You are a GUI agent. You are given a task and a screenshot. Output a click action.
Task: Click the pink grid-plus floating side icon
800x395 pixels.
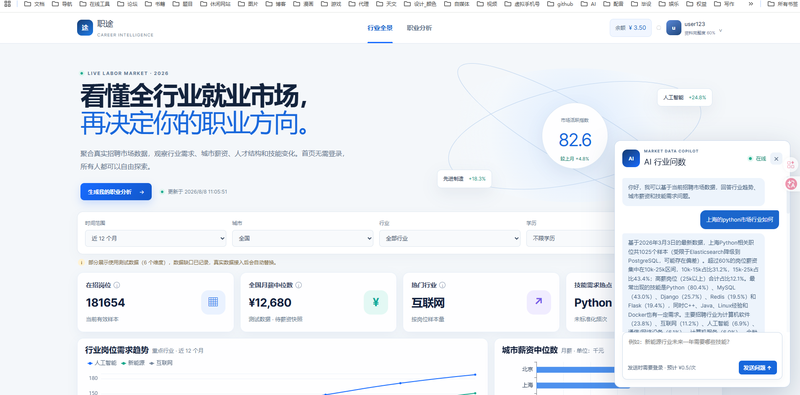coord(791,164)
